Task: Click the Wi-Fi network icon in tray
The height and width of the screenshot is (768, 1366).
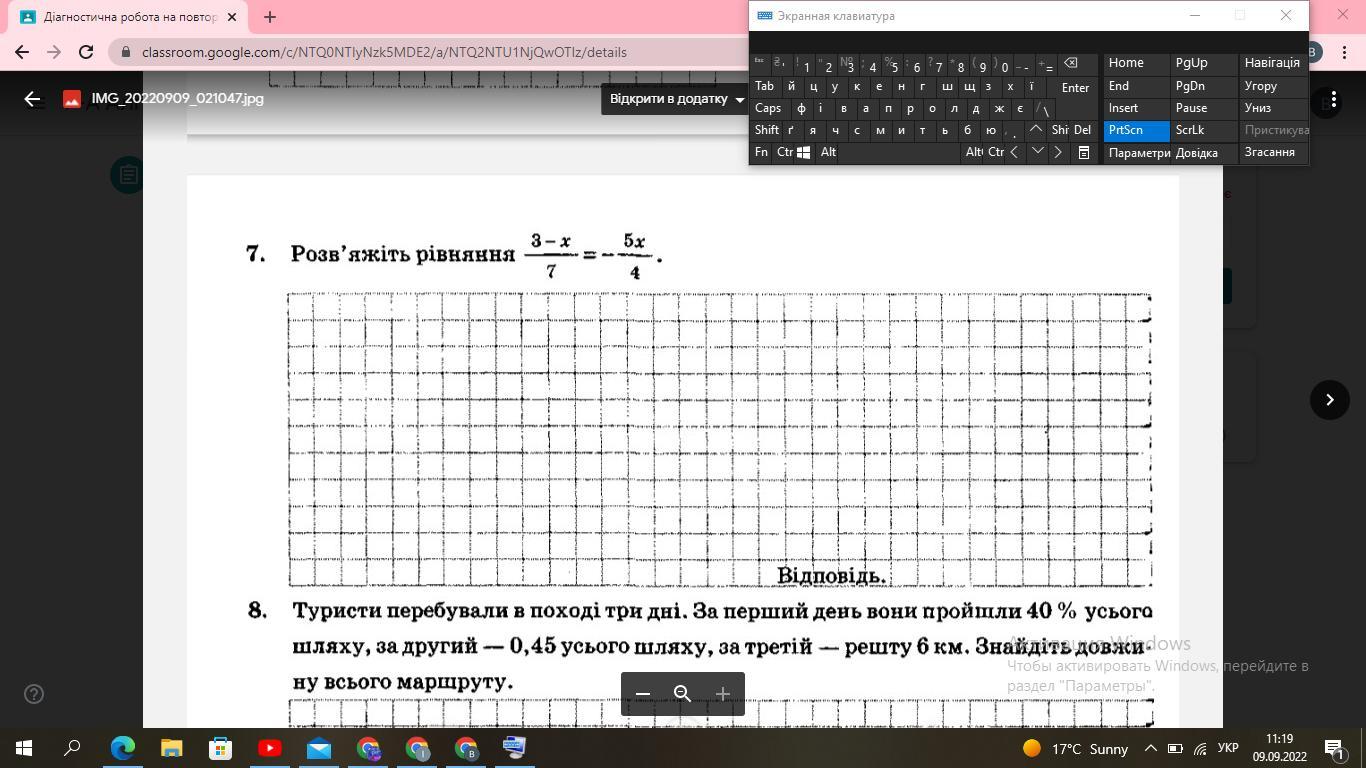Action: point(1200,748)
